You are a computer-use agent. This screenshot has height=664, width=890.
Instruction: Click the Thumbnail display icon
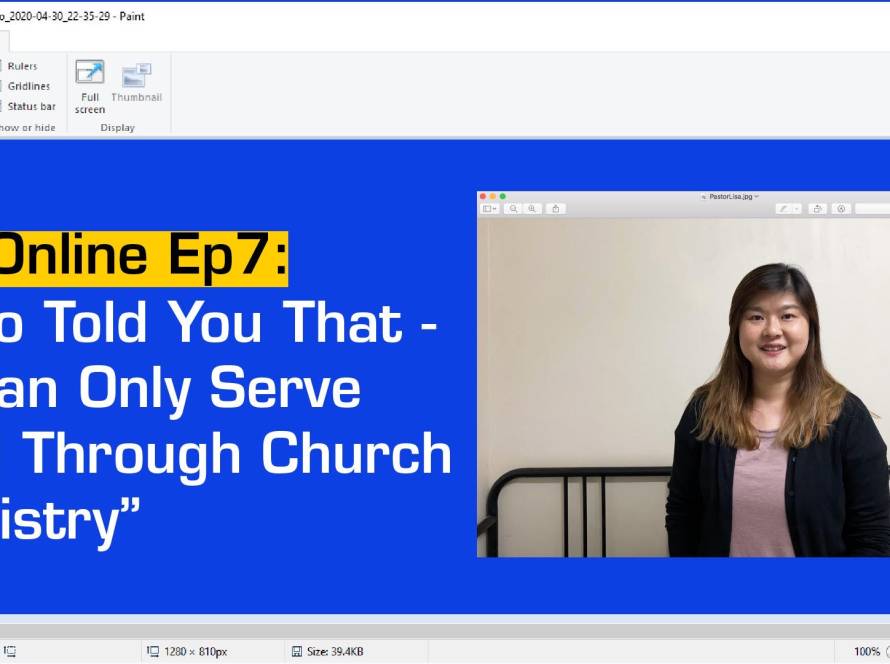[136, 76]
